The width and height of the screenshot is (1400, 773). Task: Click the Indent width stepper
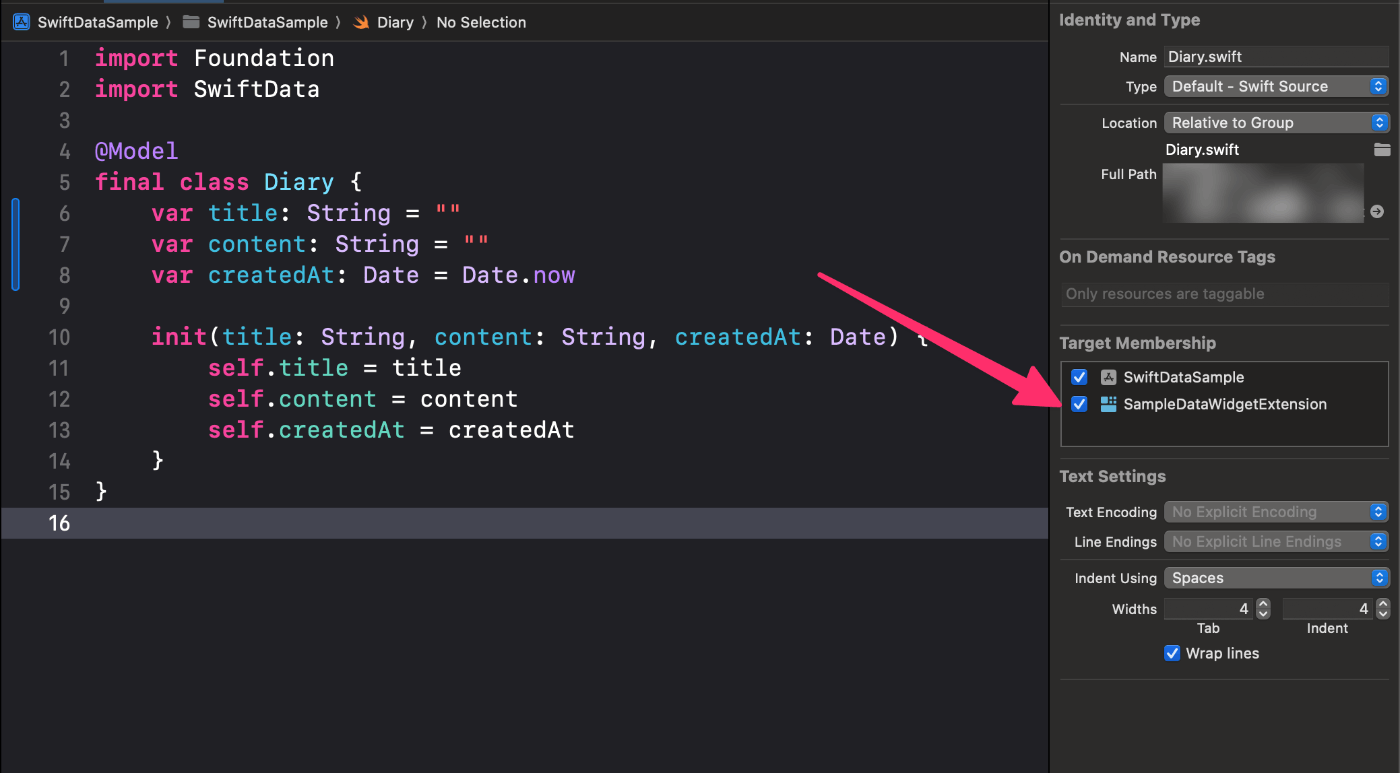[1383, 608]
